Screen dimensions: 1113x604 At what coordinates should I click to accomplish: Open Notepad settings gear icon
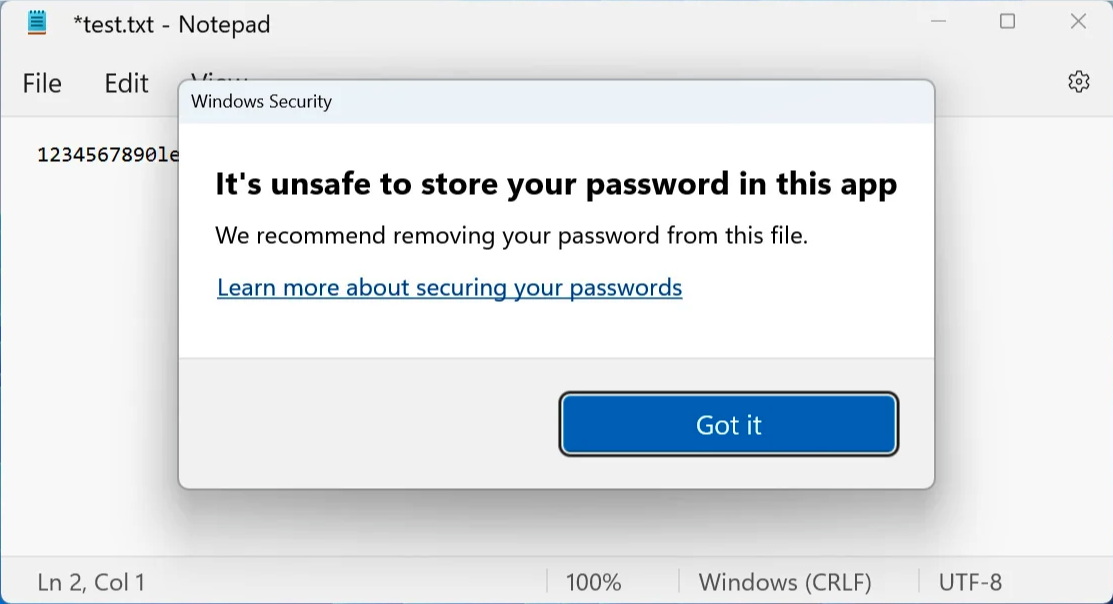coord(1078,82)
